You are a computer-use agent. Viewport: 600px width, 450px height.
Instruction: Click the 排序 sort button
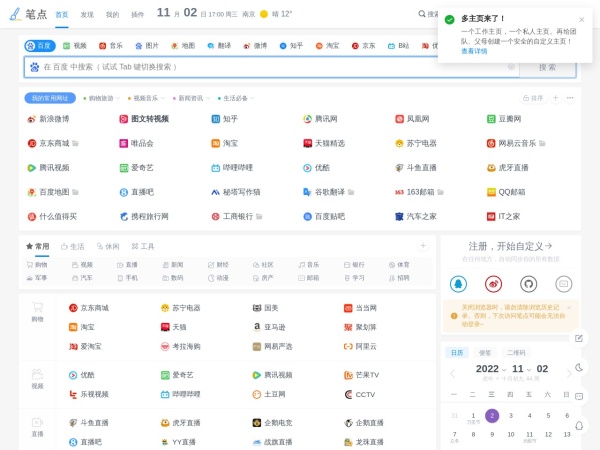pyautogui.click(x=533, y=98)
